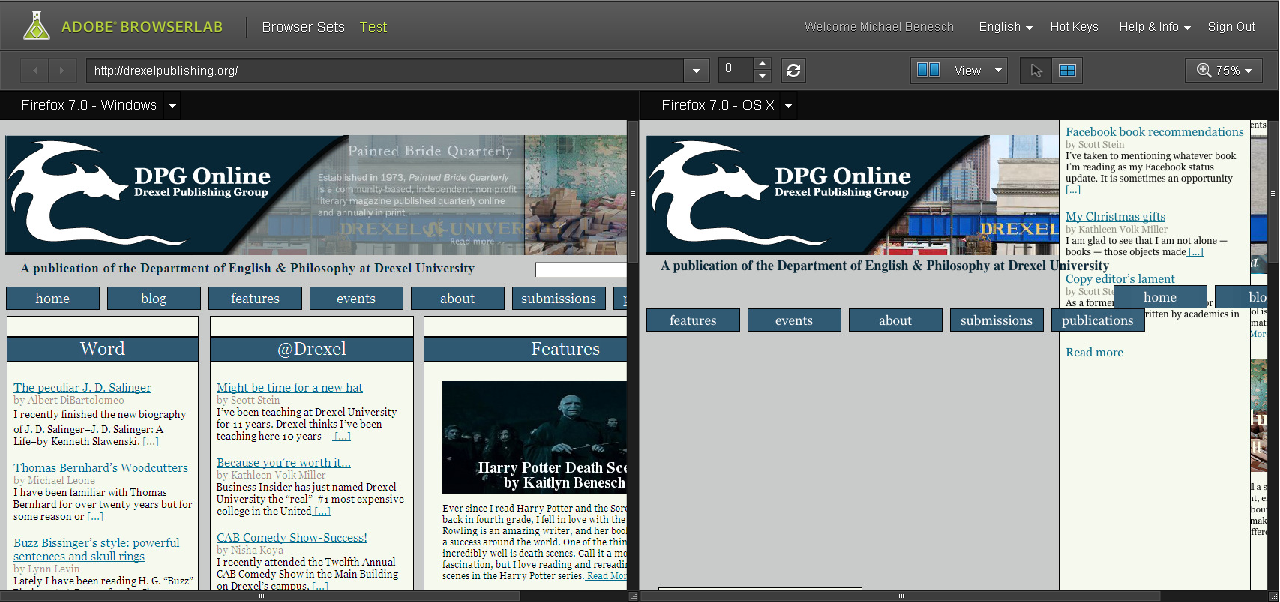1280x602 pixels.
Task: Open the URL history dropdown arrow
Action: click(697, 70)
